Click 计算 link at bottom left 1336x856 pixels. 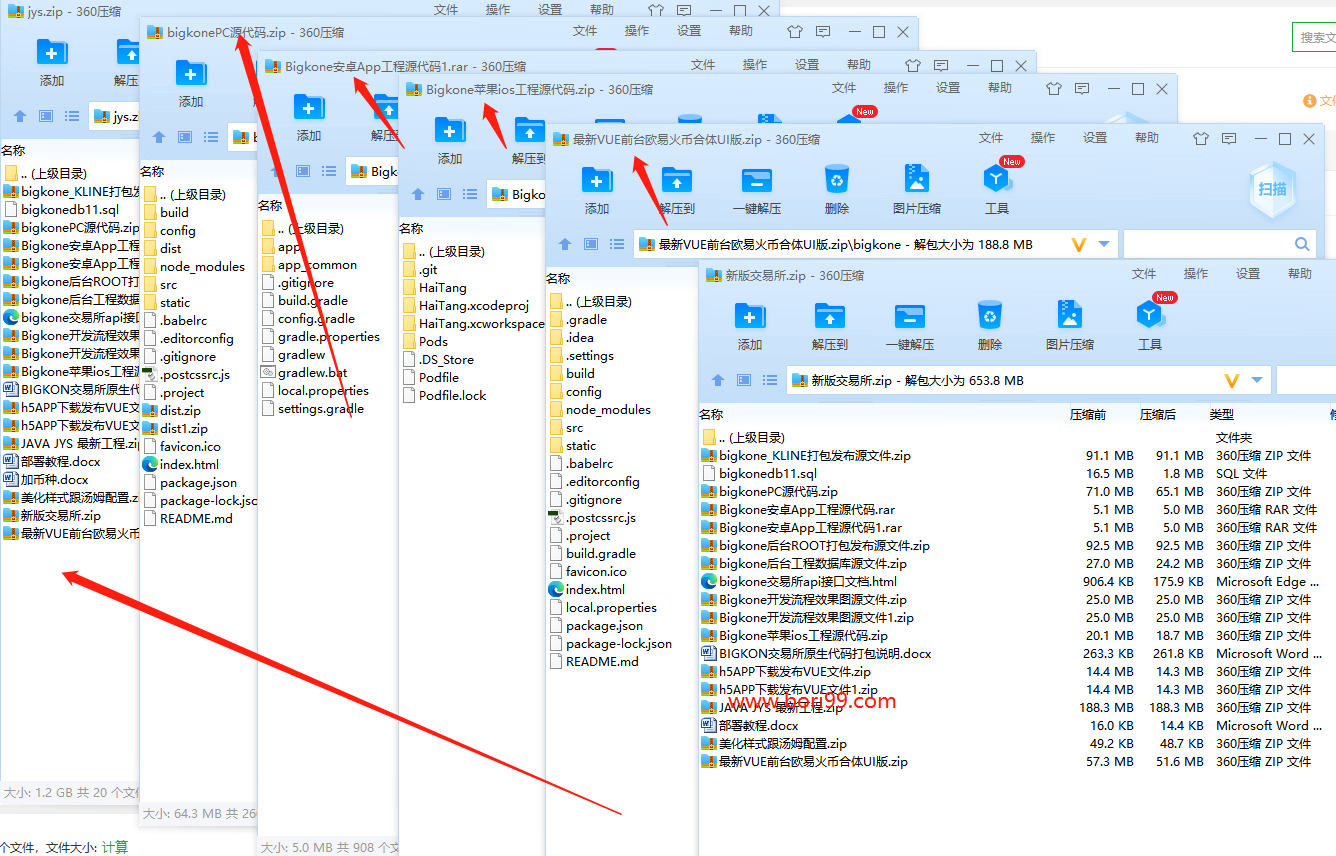pos(115,847)
